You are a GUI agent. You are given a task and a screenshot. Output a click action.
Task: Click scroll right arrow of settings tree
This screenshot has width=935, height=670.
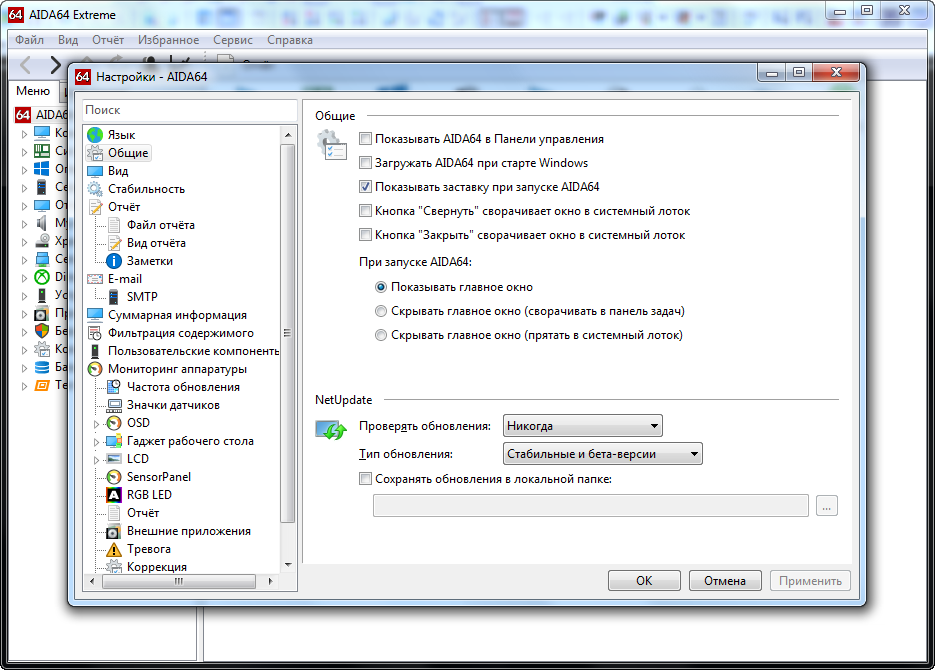pyautogui.click(x=270, y=581)
